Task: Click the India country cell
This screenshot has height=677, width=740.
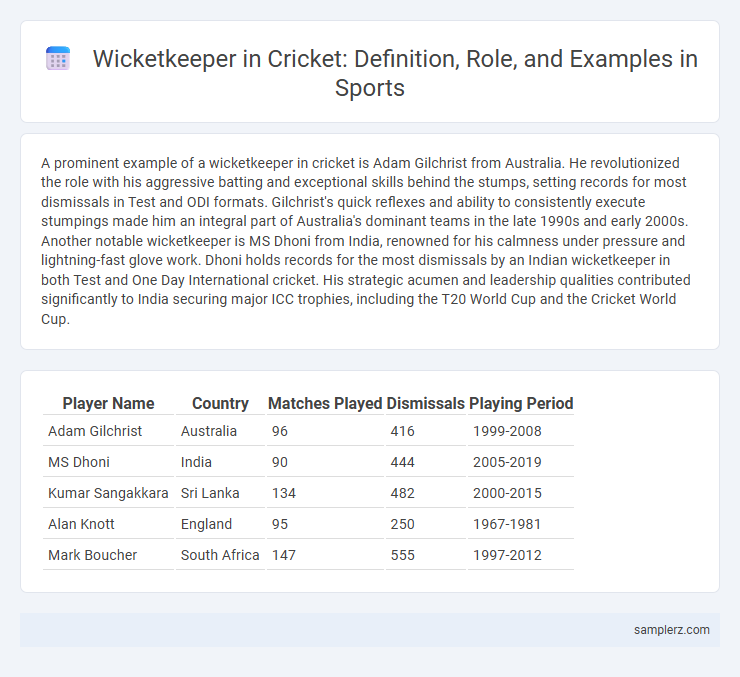Action: click(220, 462)
